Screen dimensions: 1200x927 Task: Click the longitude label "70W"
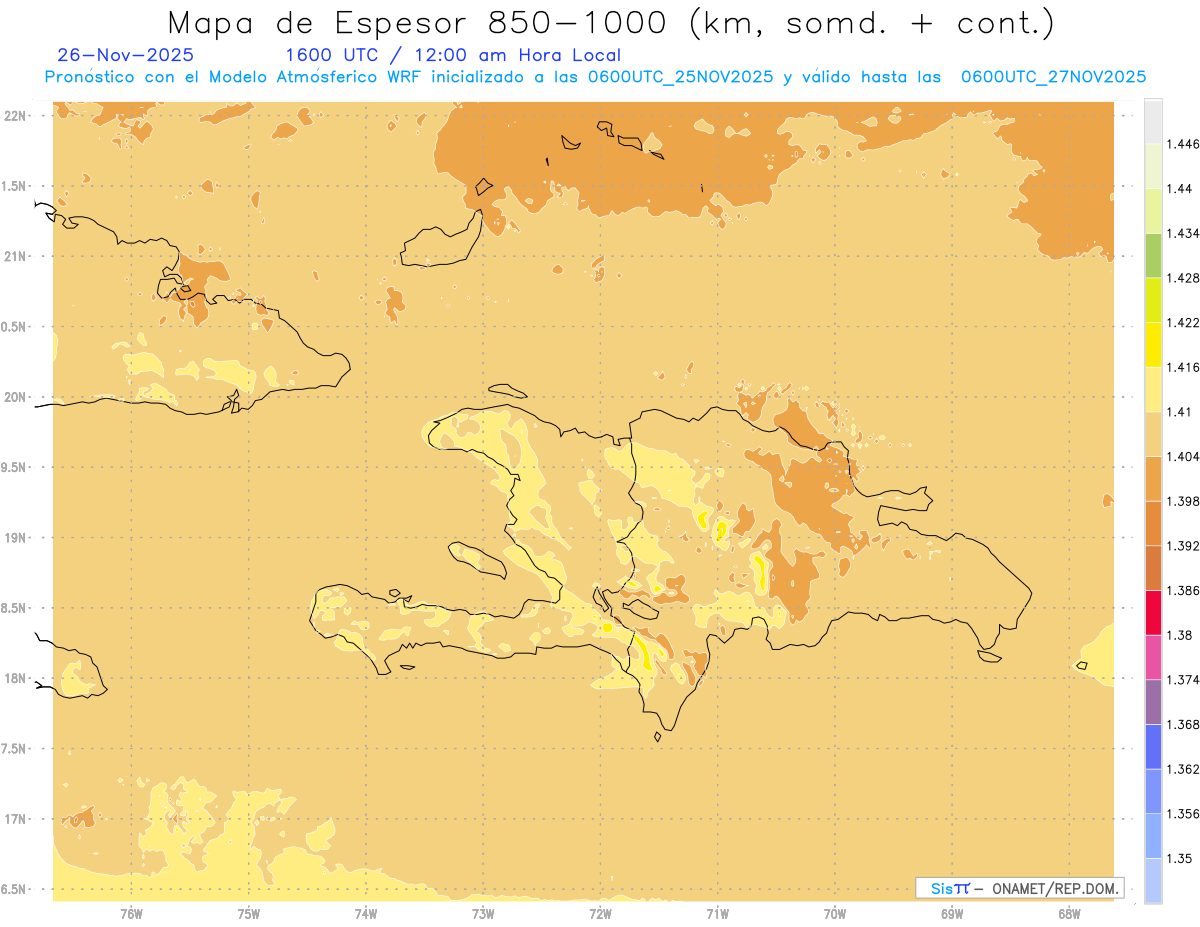(835, 914)
